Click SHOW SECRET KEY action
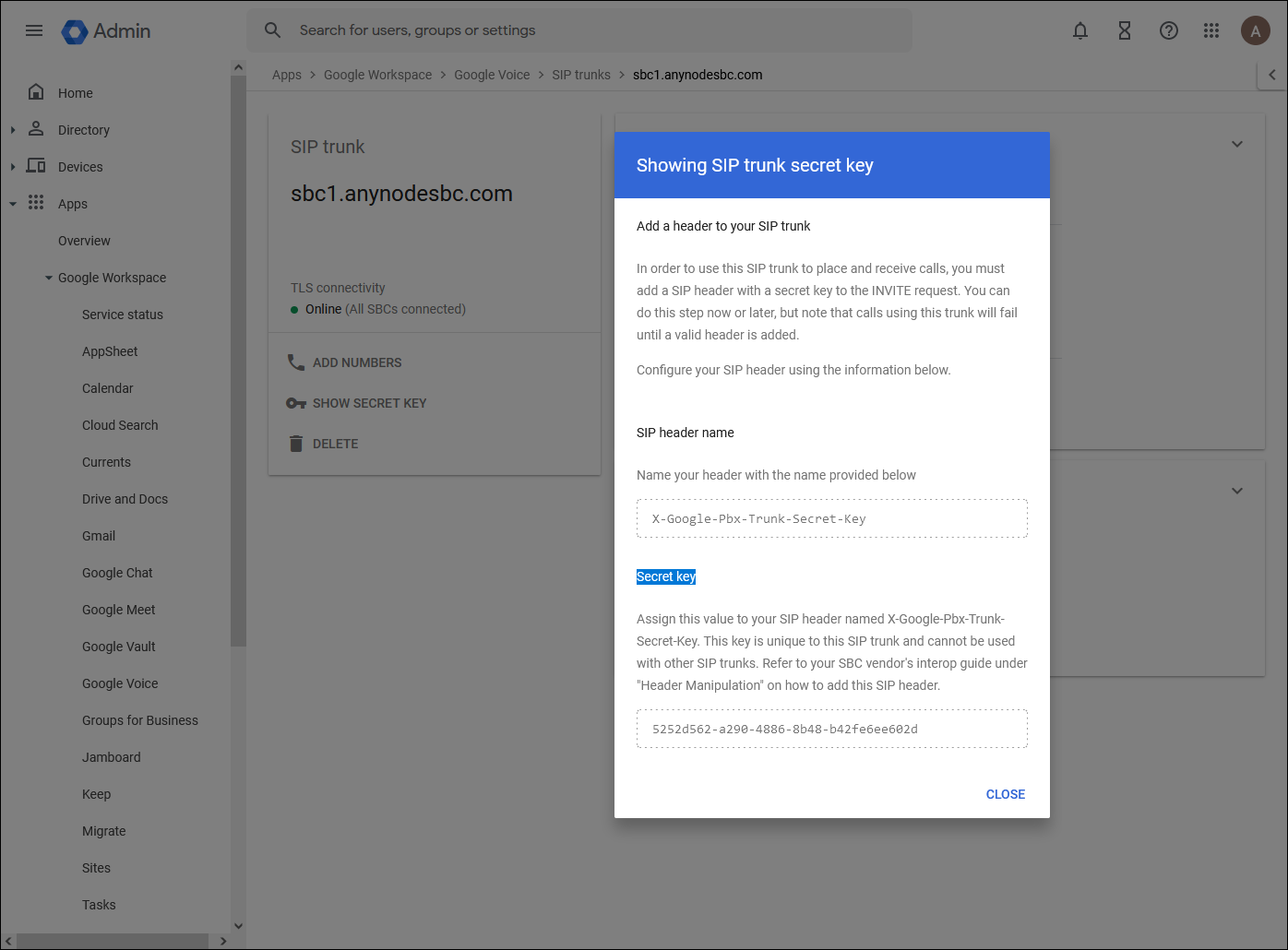This screenshot has width=1288, height=950. click(369, 403)
